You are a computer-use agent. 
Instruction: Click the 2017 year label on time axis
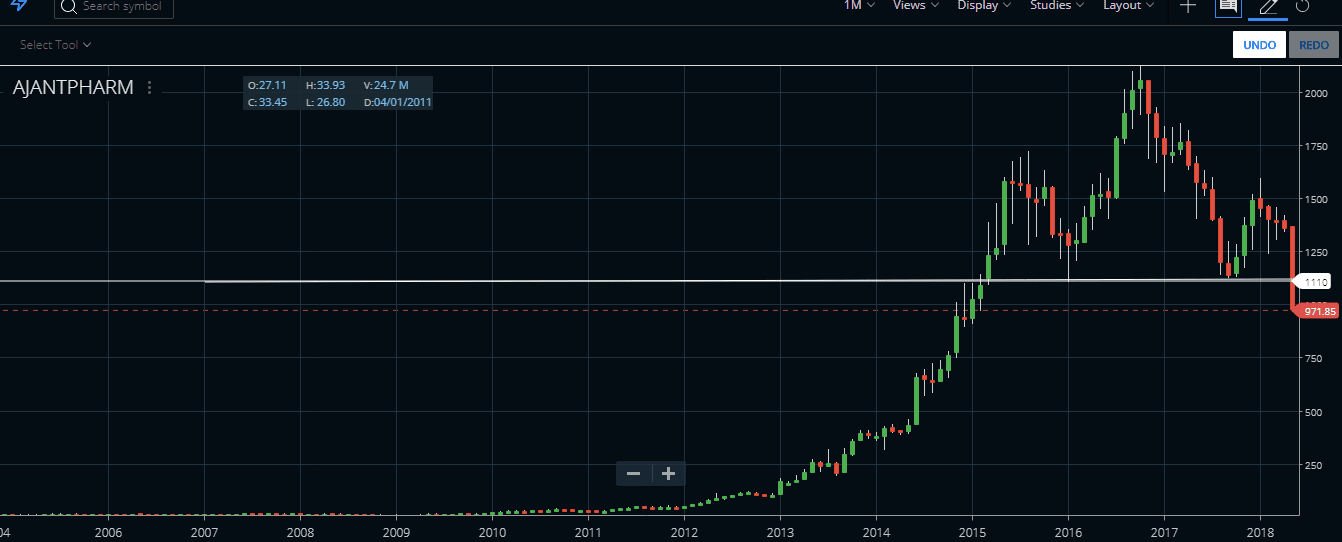[1164, 531]
